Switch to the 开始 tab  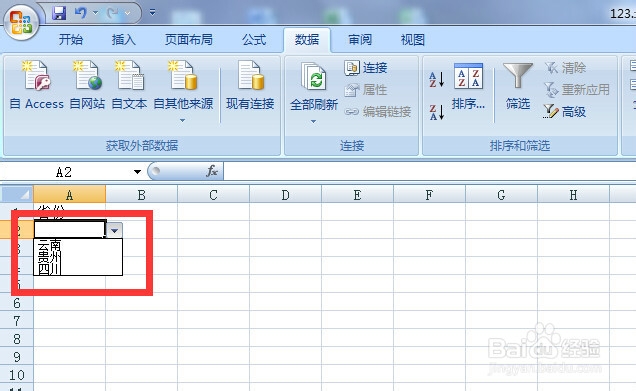click(71, 39)
